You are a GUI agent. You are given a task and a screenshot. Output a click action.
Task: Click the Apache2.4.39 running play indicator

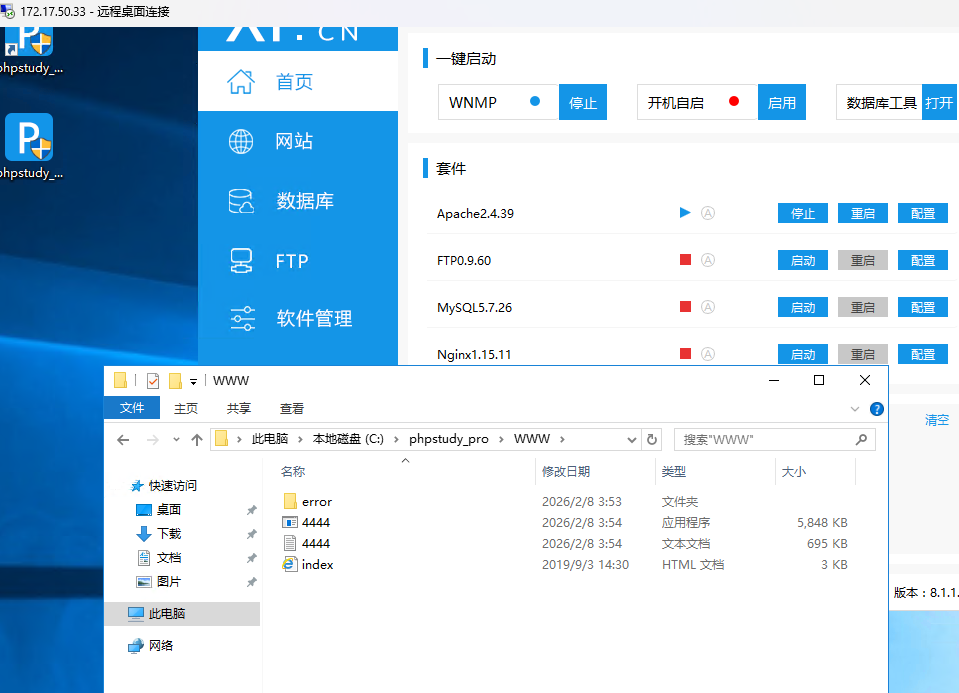point(685,213)
